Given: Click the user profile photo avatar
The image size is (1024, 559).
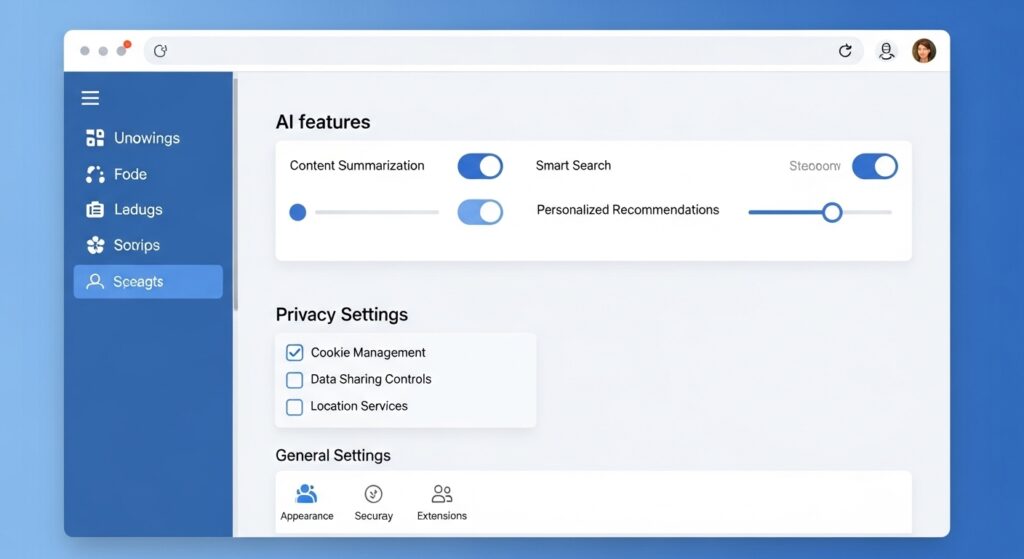Looking at the screenshot, I should coord(924,51).
